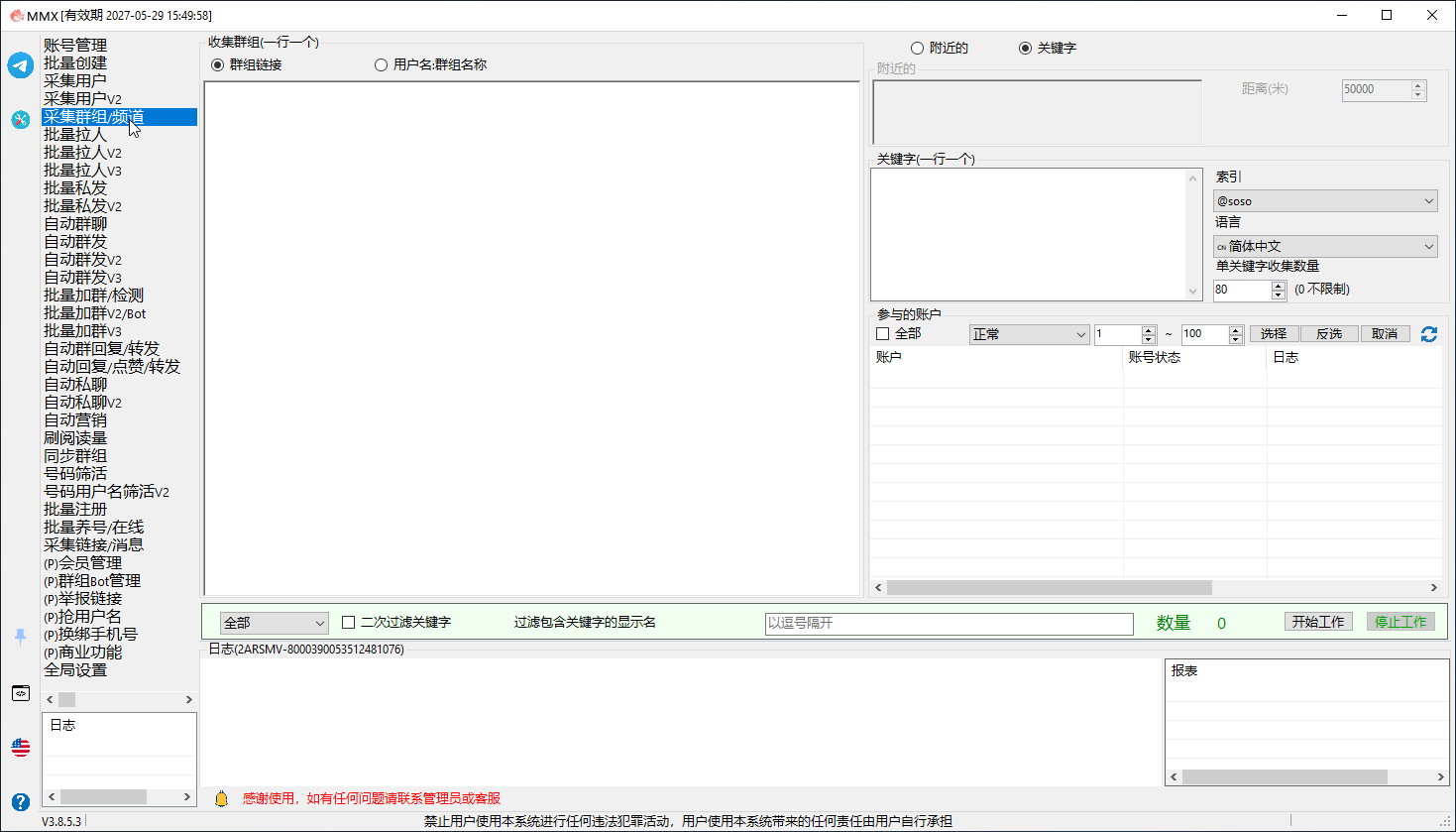Open the 正常 account status dropdown
Viewport: 1456px width, 832px height.
click(x=1029, y=334)
